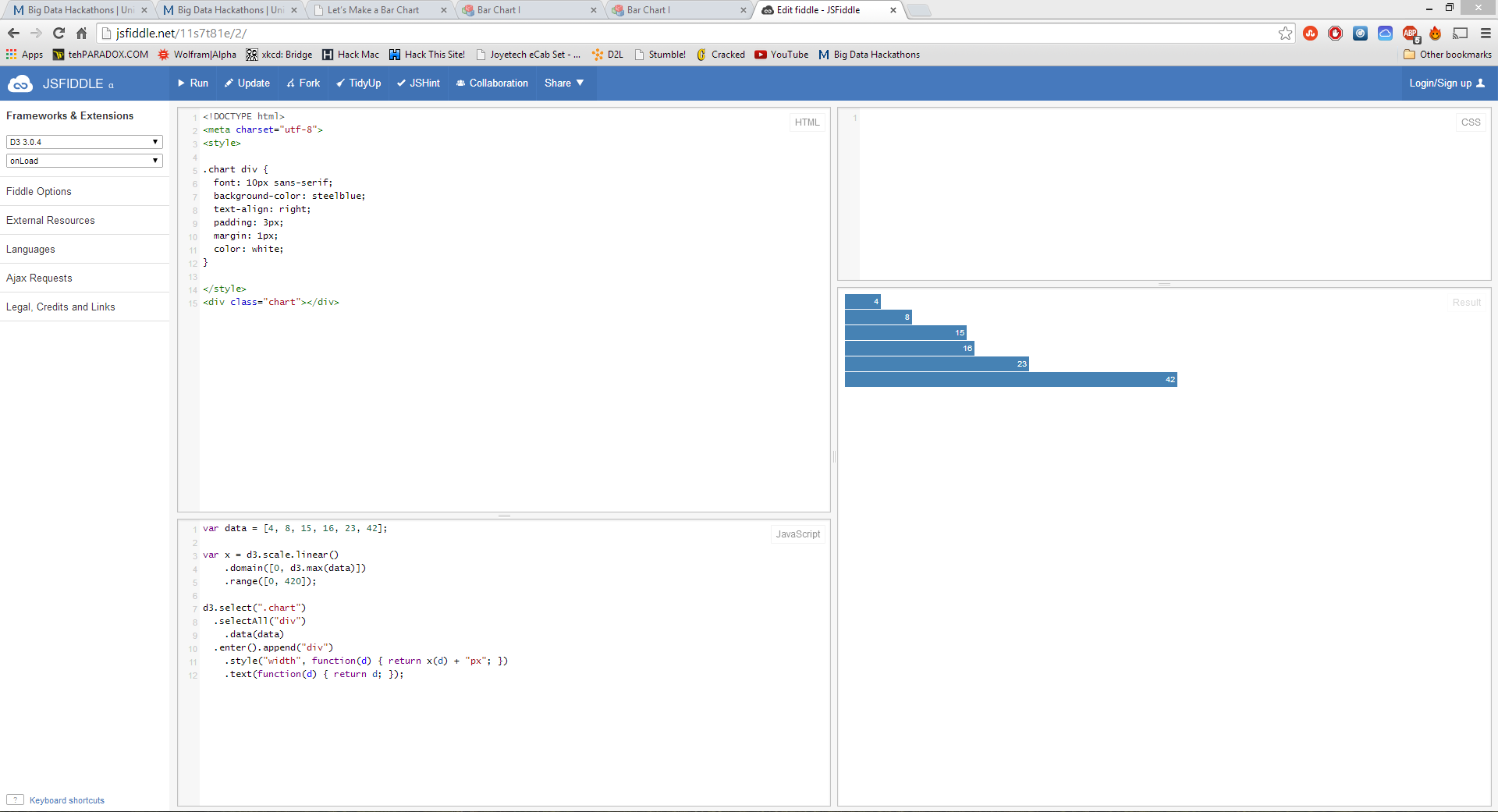Viewport: 1498px width, 812px height.
Task: Click the Adblock Plus extension icon
Action: (1411, 33)
